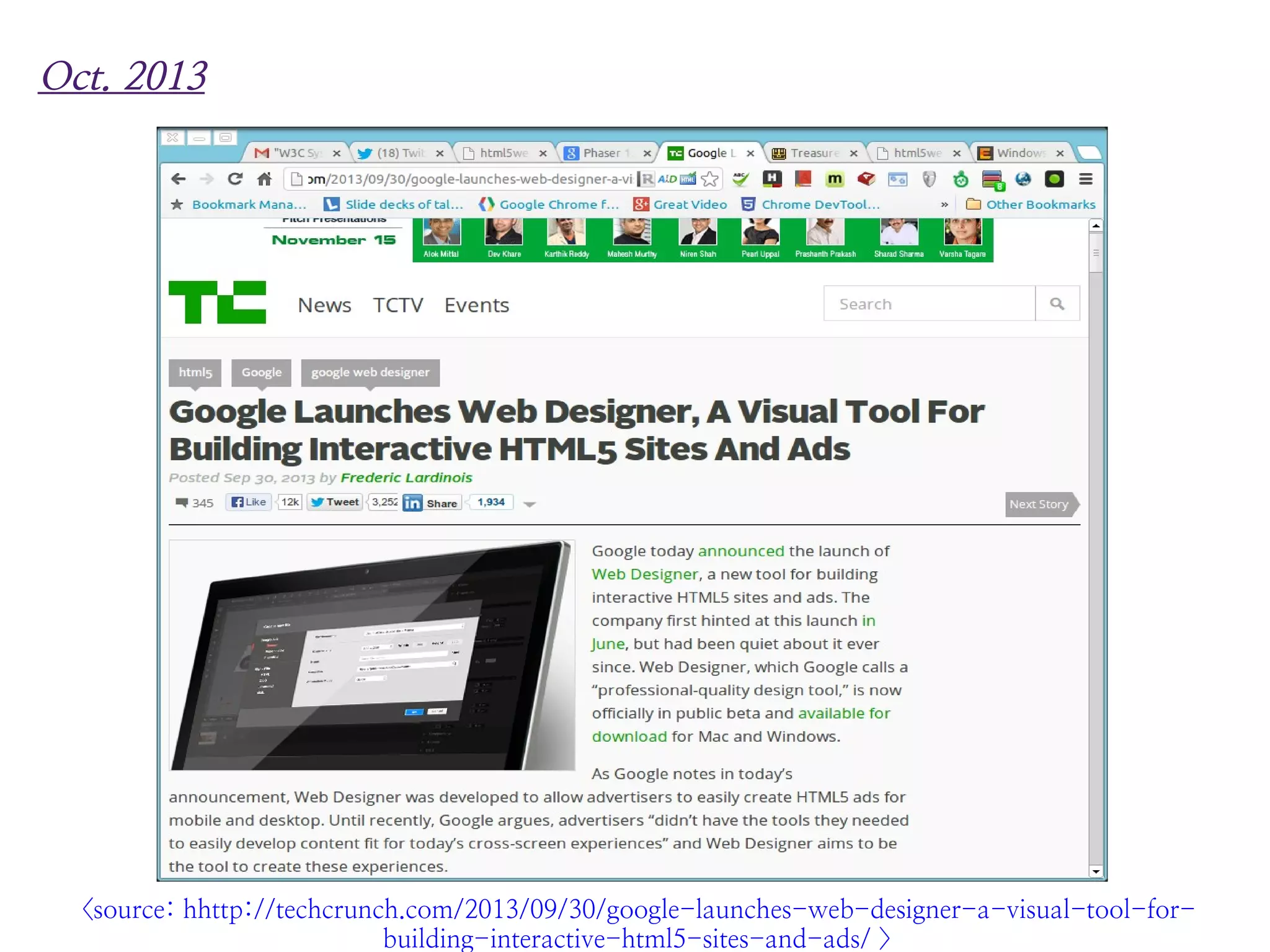Viewport: 1270px width, 952px height.
Task: Open author Frederic Lardinois link
Action: (406, 478)
